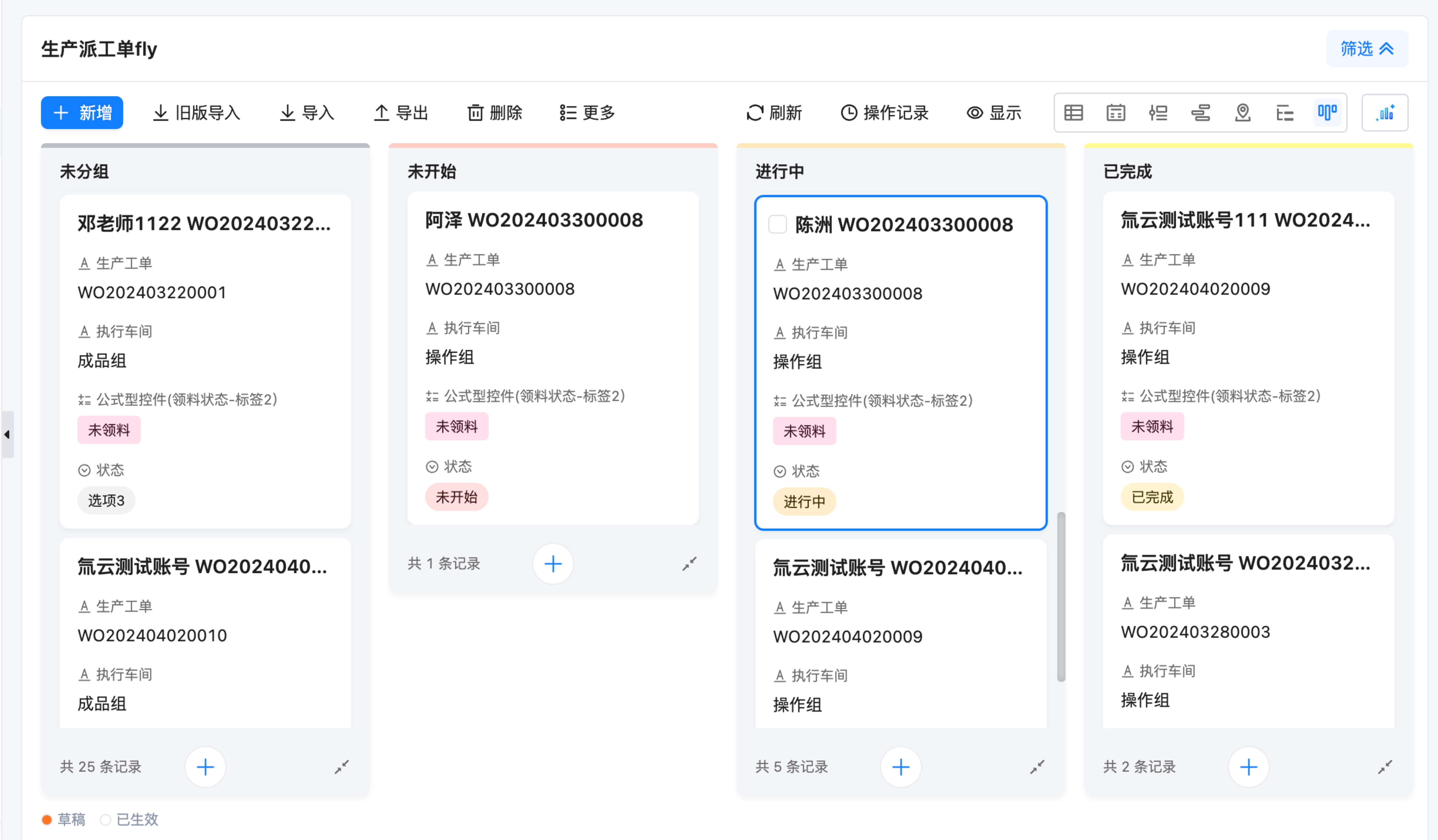Click the 未领料 tag on 邓老师1122 card
This screenshot has width=1438, height=840.
(109, 430)
